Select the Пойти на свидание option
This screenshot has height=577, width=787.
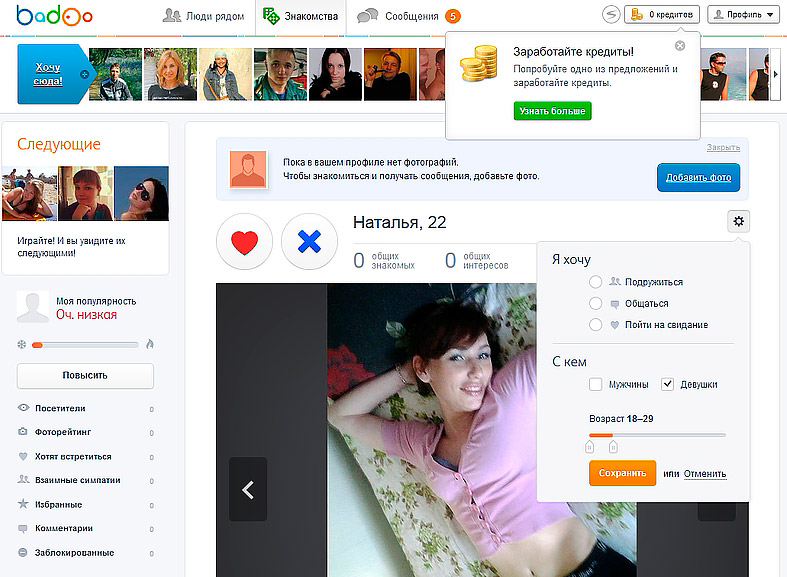coord(596,325)
